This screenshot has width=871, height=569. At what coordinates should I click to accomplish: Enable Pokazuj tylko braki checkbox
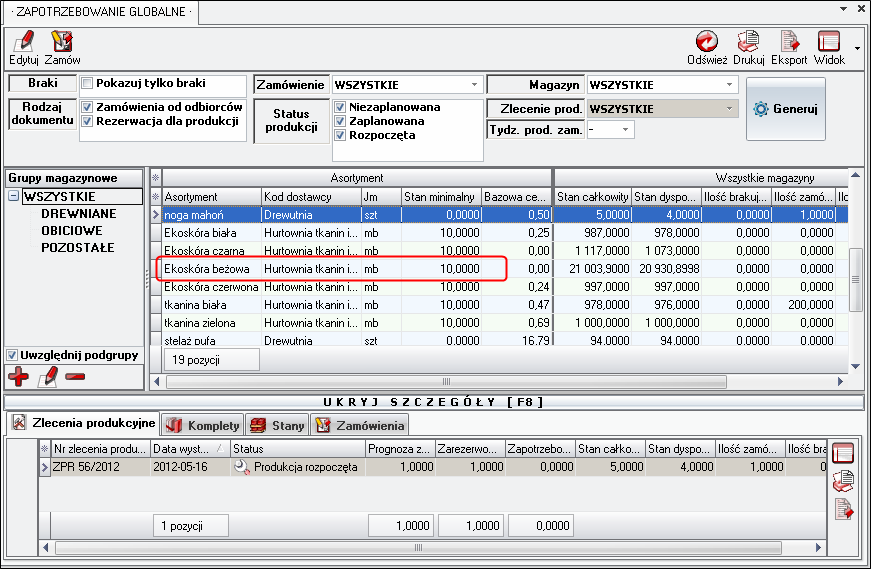tap(87, 83)
